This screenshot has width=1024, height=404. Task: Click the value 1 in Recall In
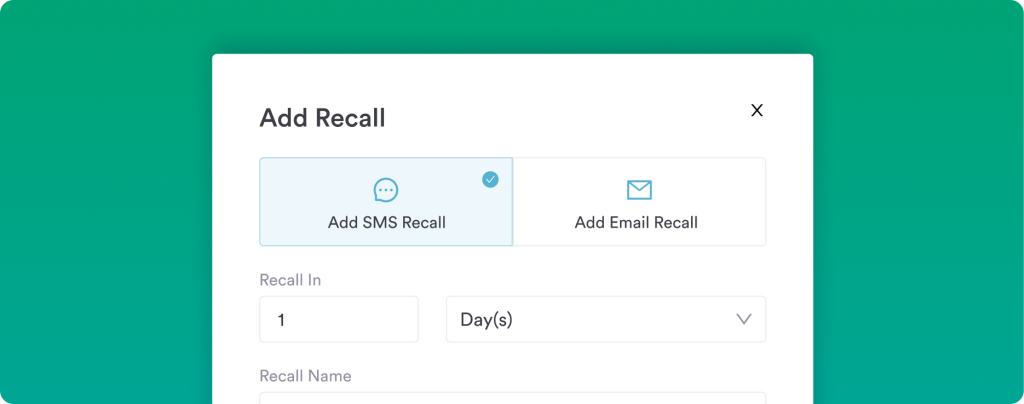[282, 320]
